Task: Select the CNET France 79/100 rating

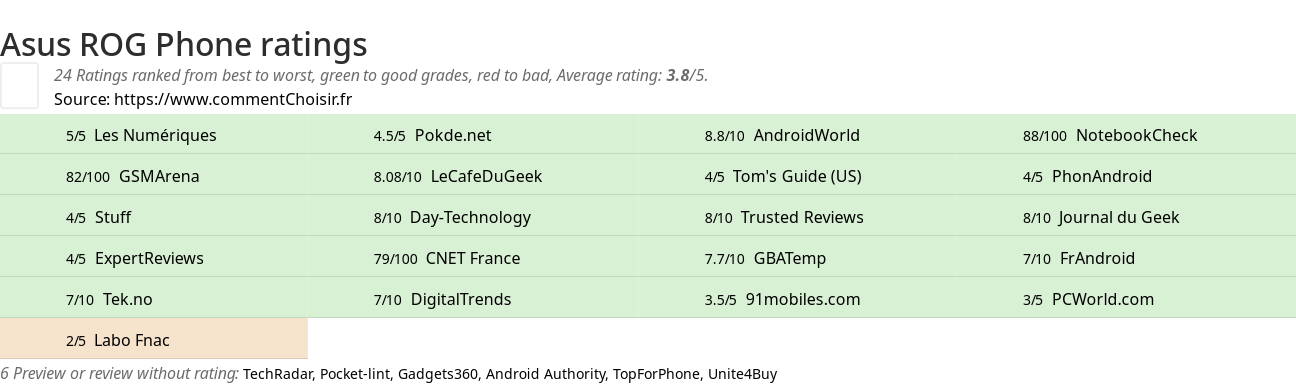Action: tap(473, 258)
